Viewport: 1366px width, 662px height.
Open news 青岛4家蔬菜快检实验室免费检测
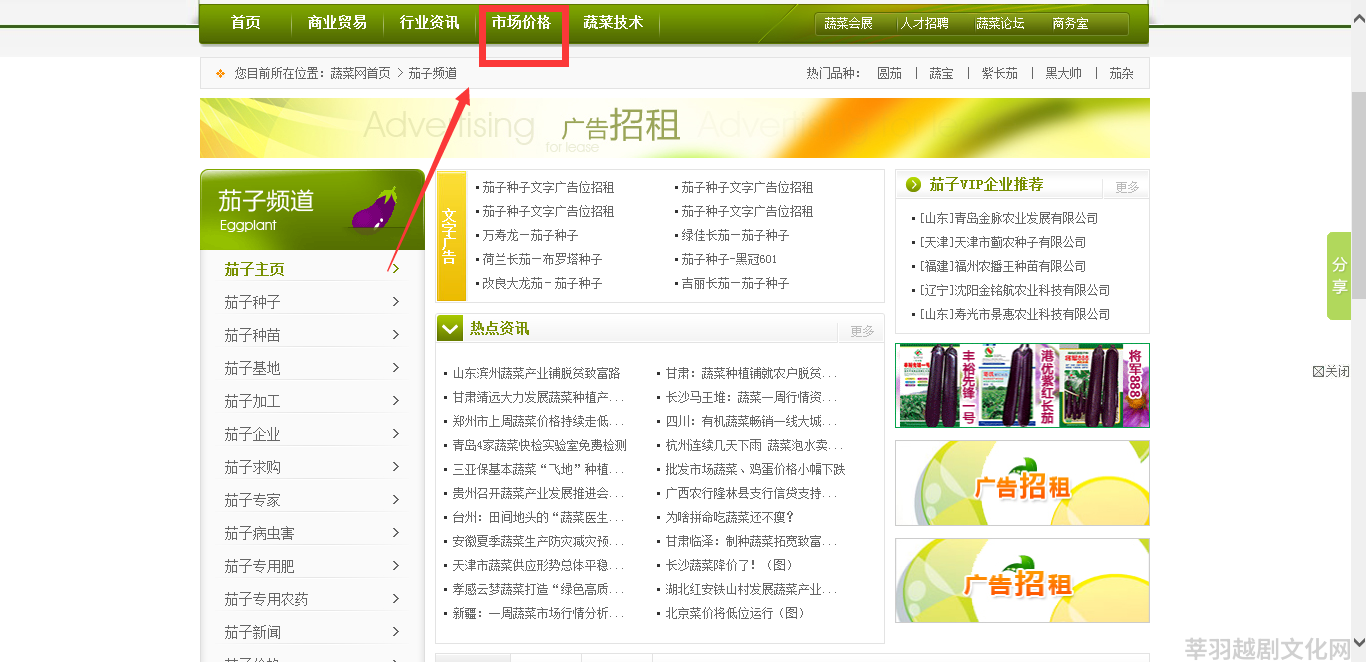point(539,445)
